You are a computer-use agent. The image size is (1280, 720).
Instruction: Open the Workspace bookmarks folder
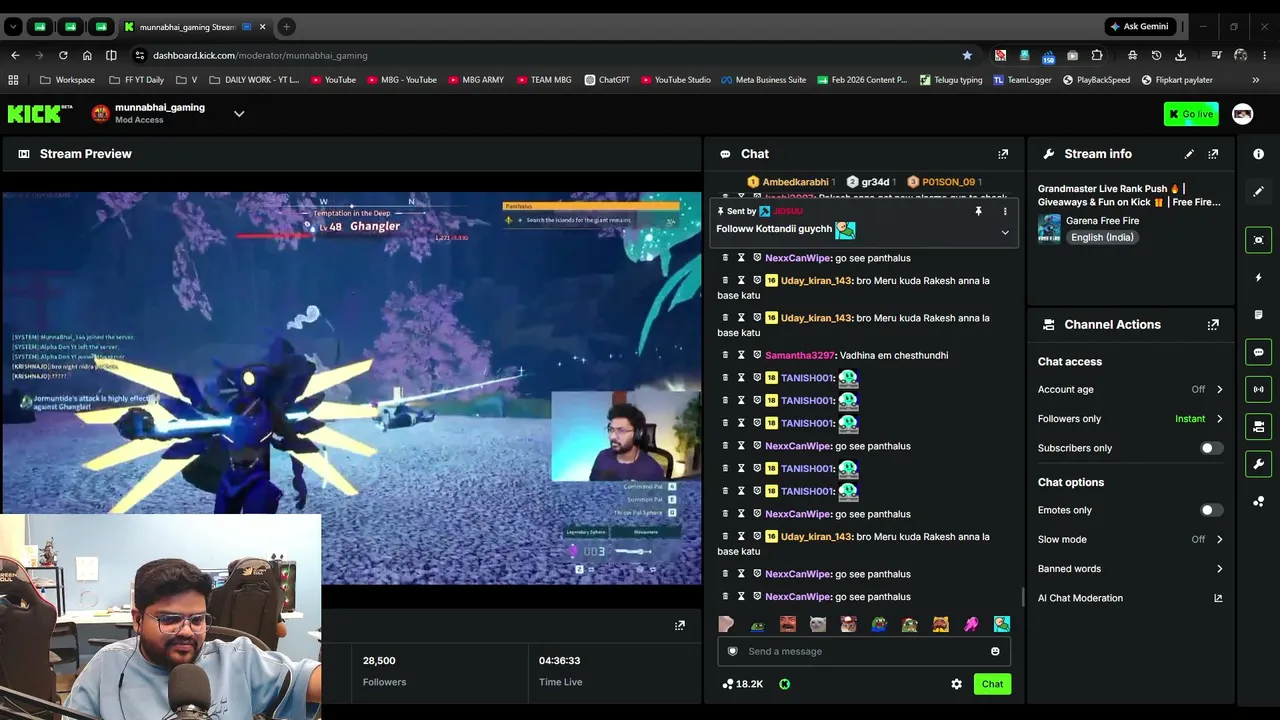pos(68,80)
